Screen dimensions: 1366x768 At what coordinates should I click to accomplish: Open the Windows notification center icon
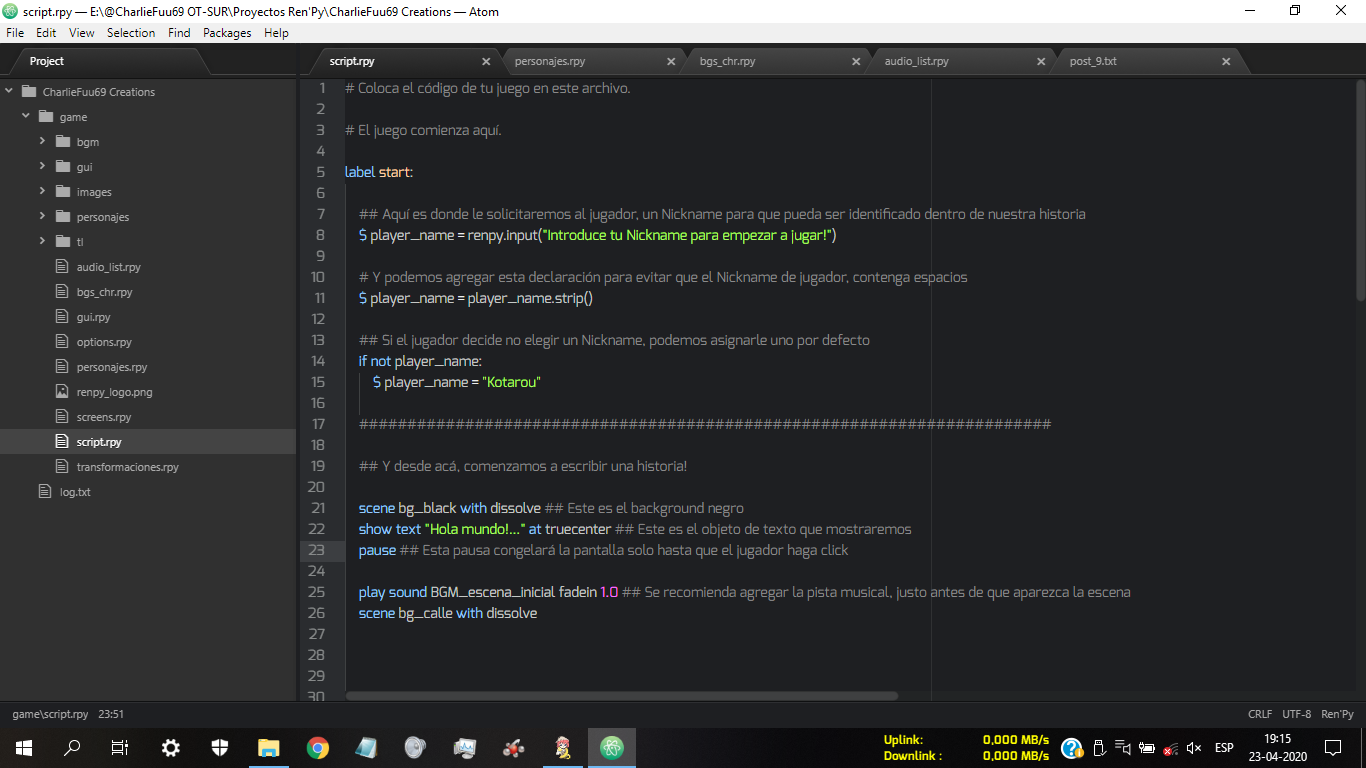[x=1332, y=747]
